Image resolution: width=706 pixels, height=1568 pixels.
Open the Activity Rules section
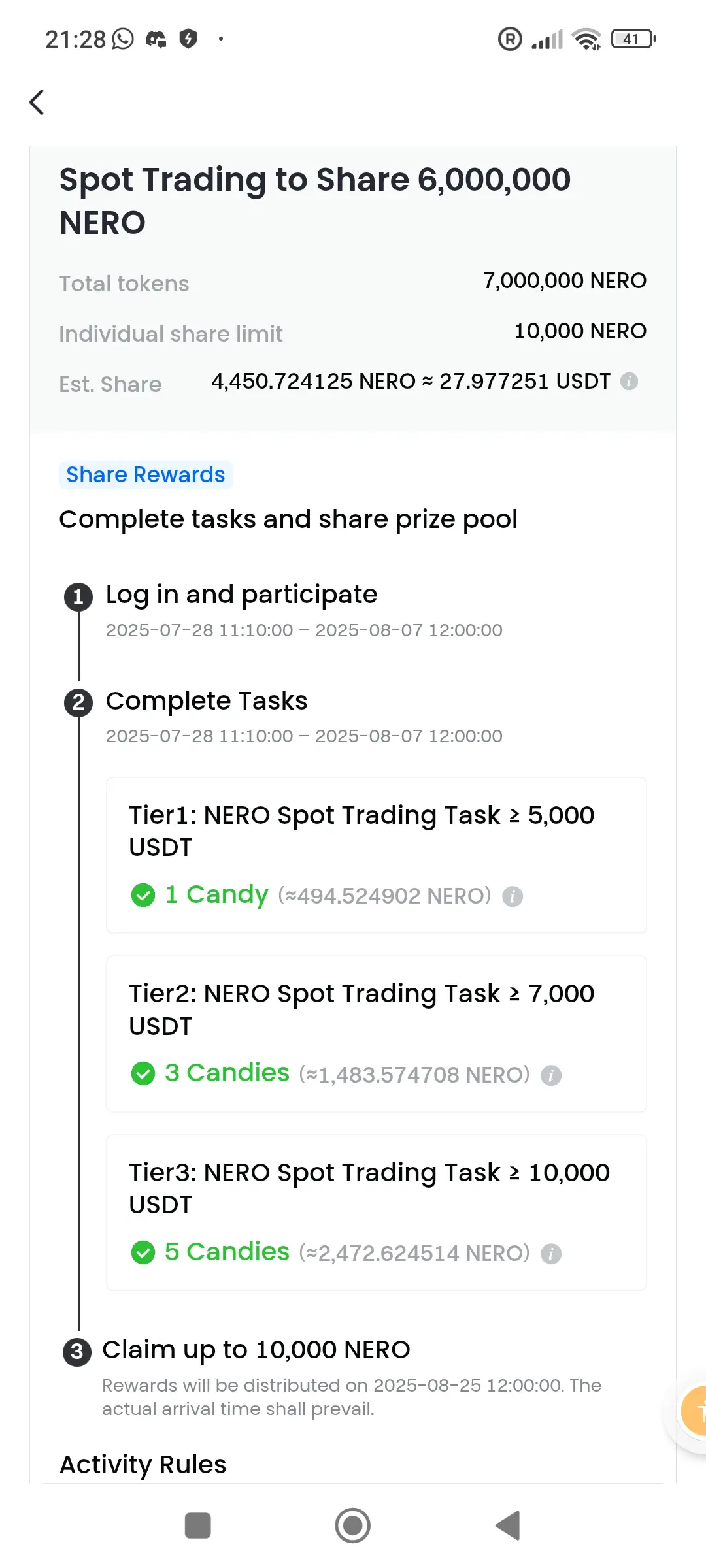tap(143, 1464)
